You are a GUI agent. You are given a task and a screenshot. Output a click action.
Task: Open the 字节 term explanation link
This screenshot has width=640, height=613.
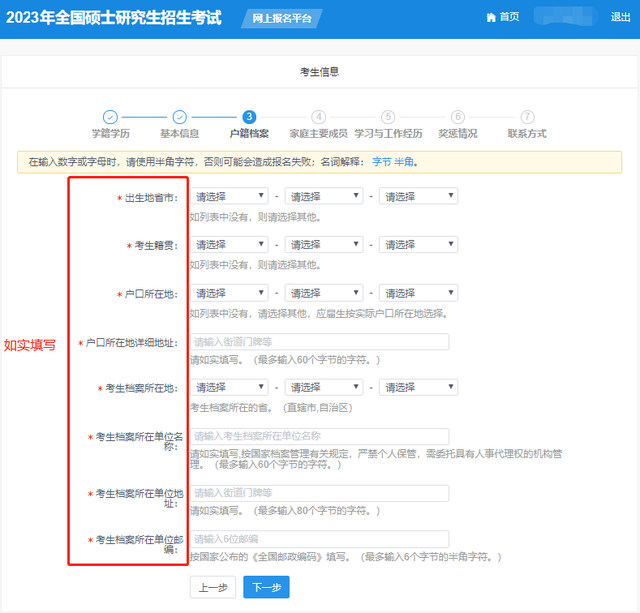tap(382, 162)
